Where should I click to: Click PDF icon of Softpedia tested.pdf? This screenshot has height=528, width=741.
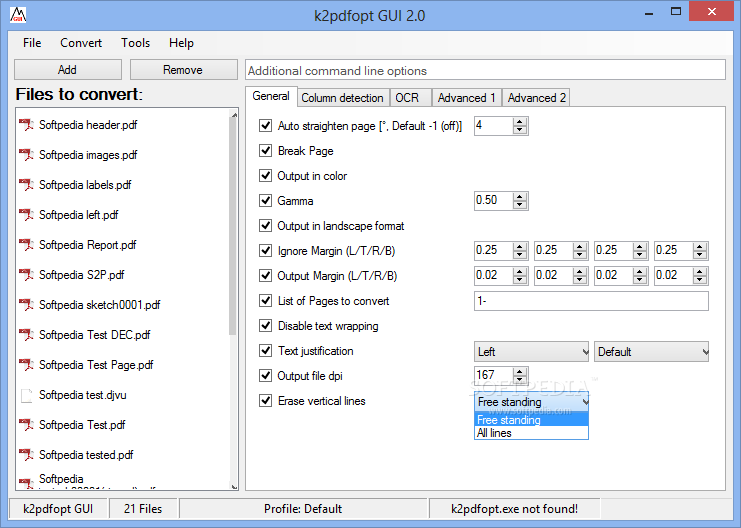26,455
